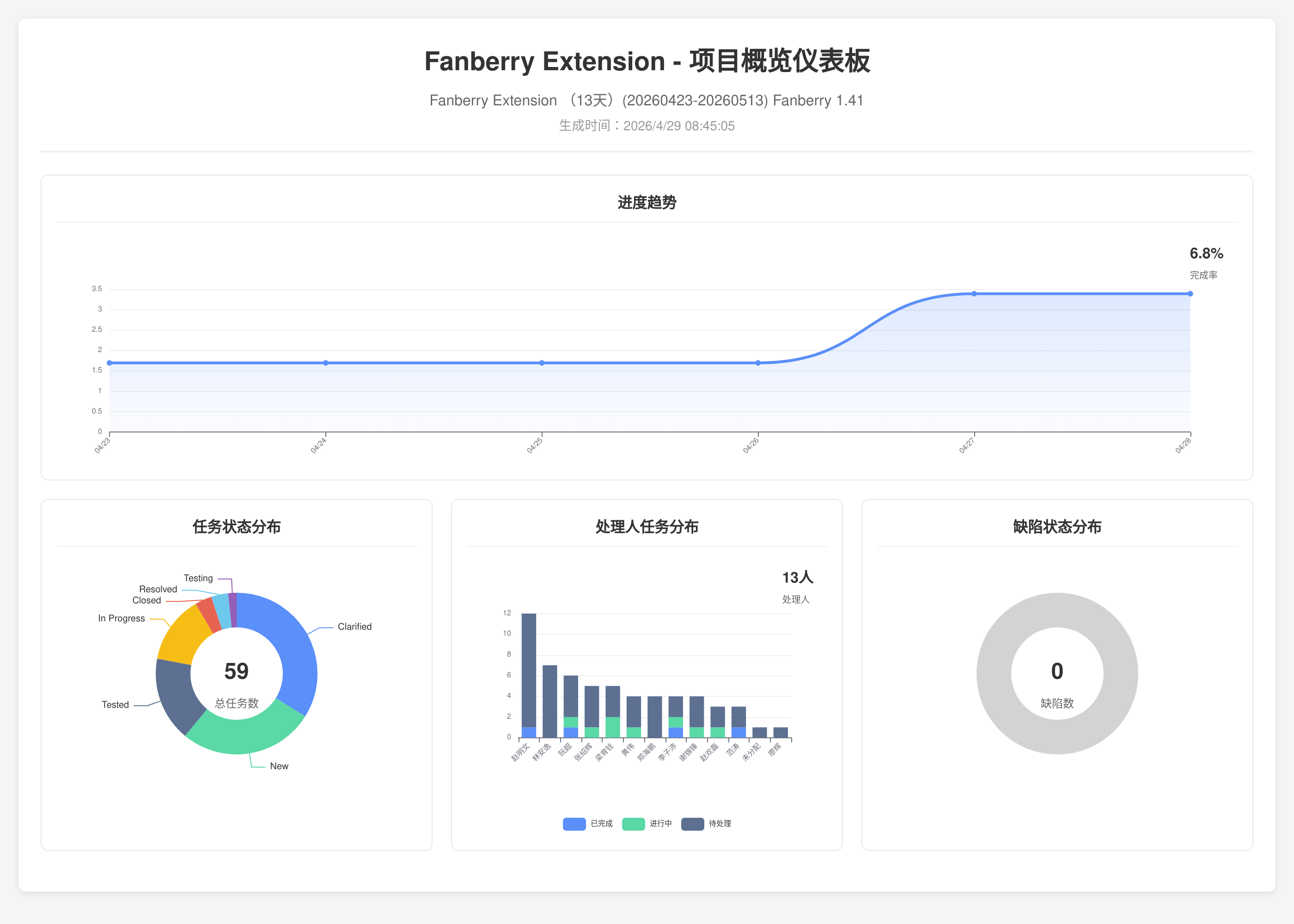Click the 6.8% 完成率 indicator
The height and width of the screenshot is (924, 1294).
(x=1206, y=254)
